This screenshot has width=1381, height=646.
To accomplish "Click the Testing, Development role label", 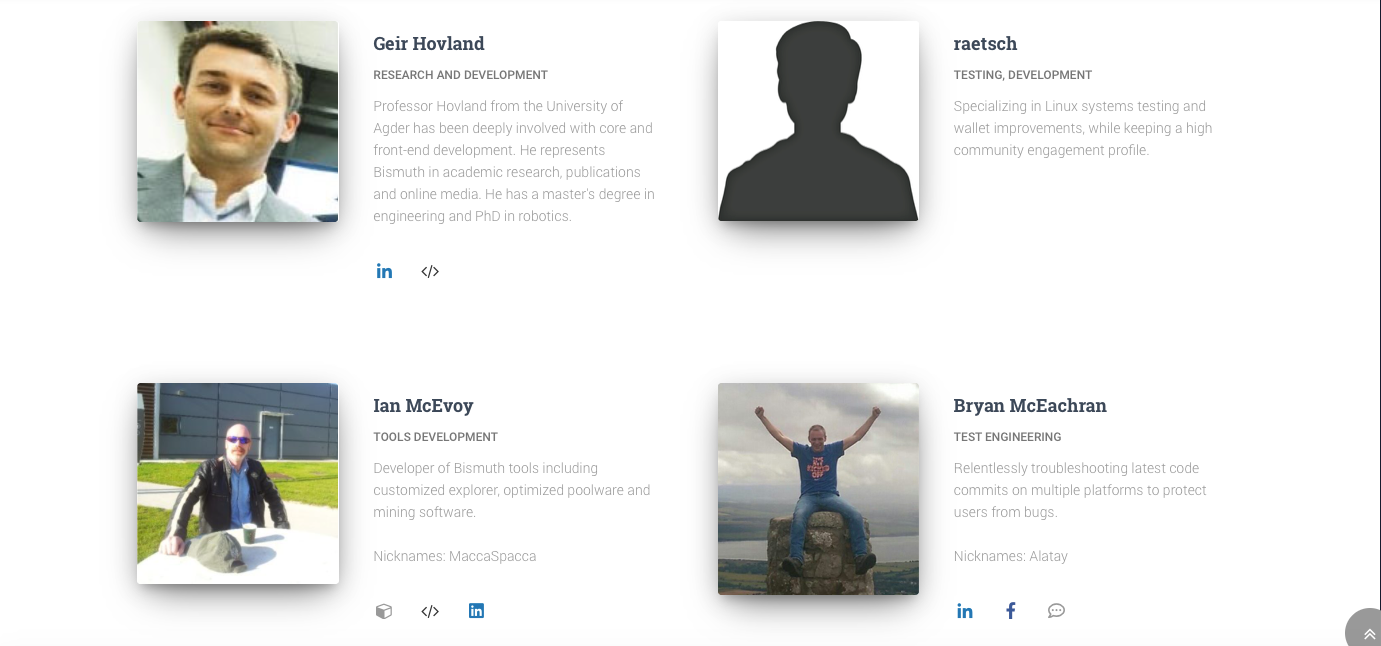I will pos(1023,75).
